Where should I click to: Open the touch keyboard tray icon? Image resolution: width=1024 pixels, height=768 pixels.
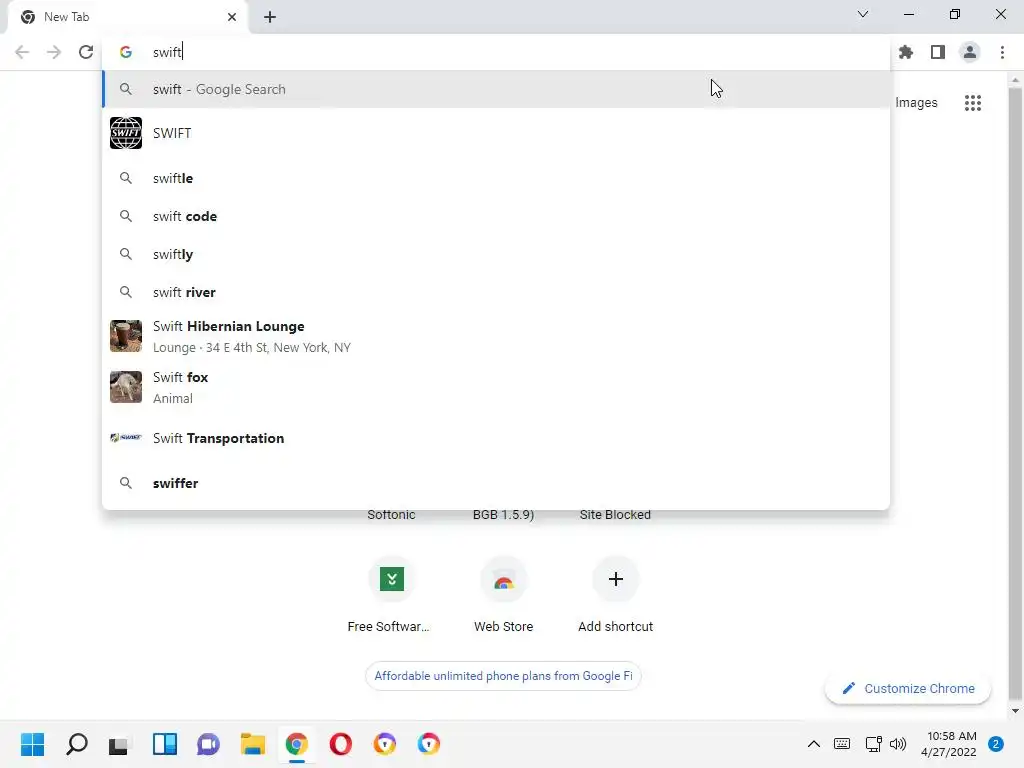[x=842, y=744]
